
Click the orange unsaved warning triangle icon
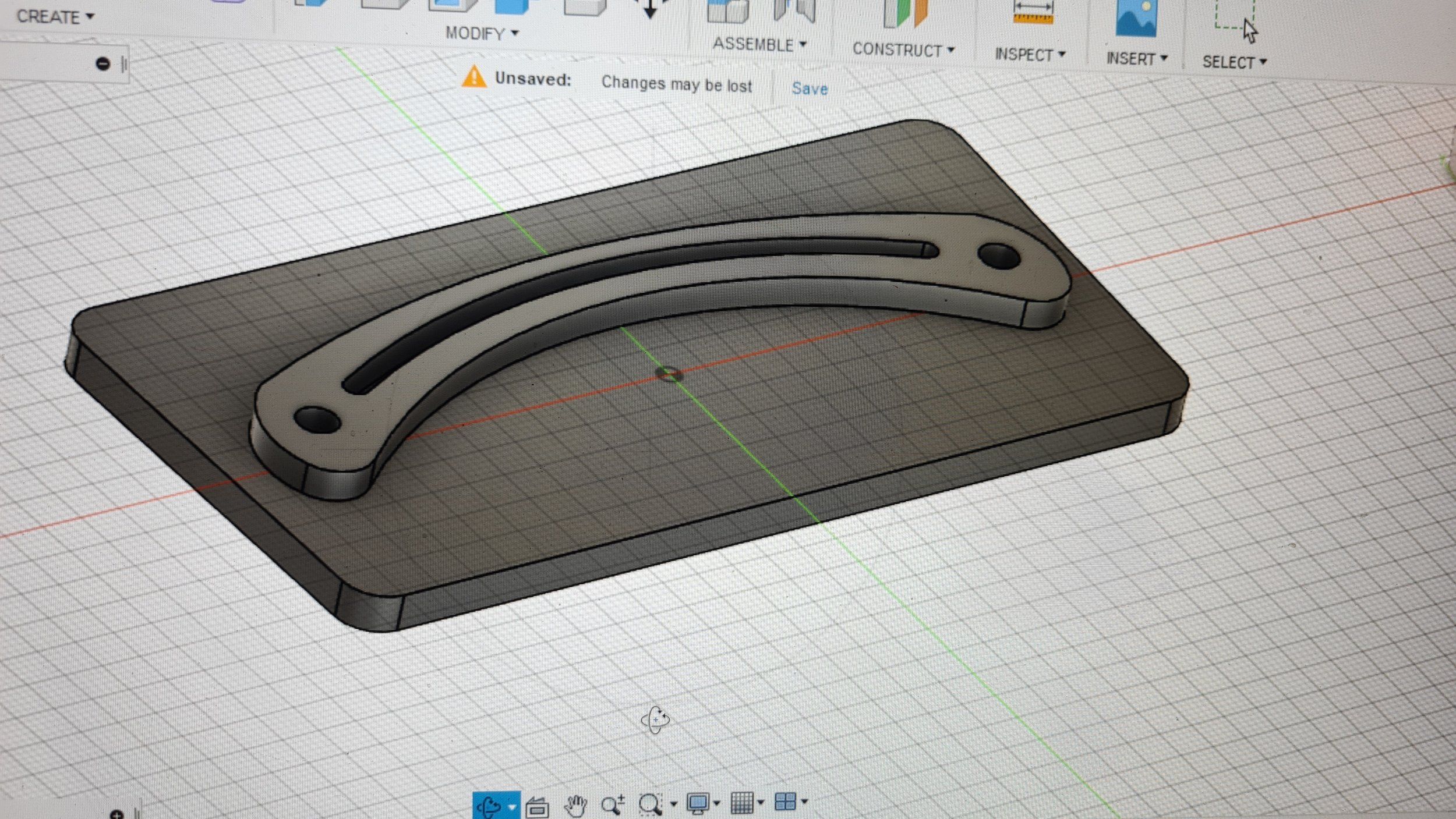coord(473,77)
